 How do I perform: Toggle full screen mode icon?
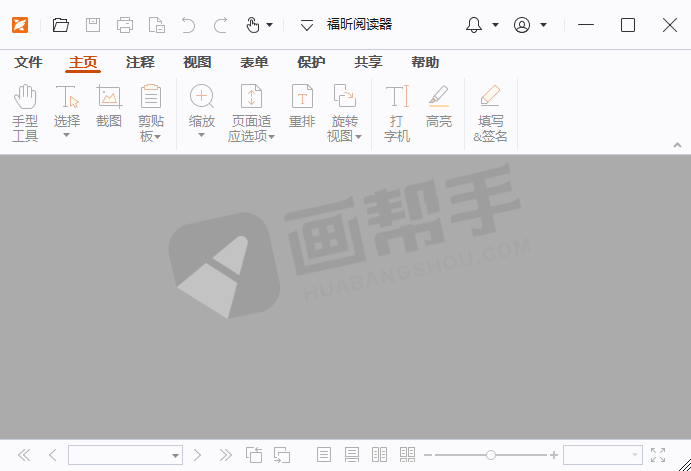(x=657, y=455)
